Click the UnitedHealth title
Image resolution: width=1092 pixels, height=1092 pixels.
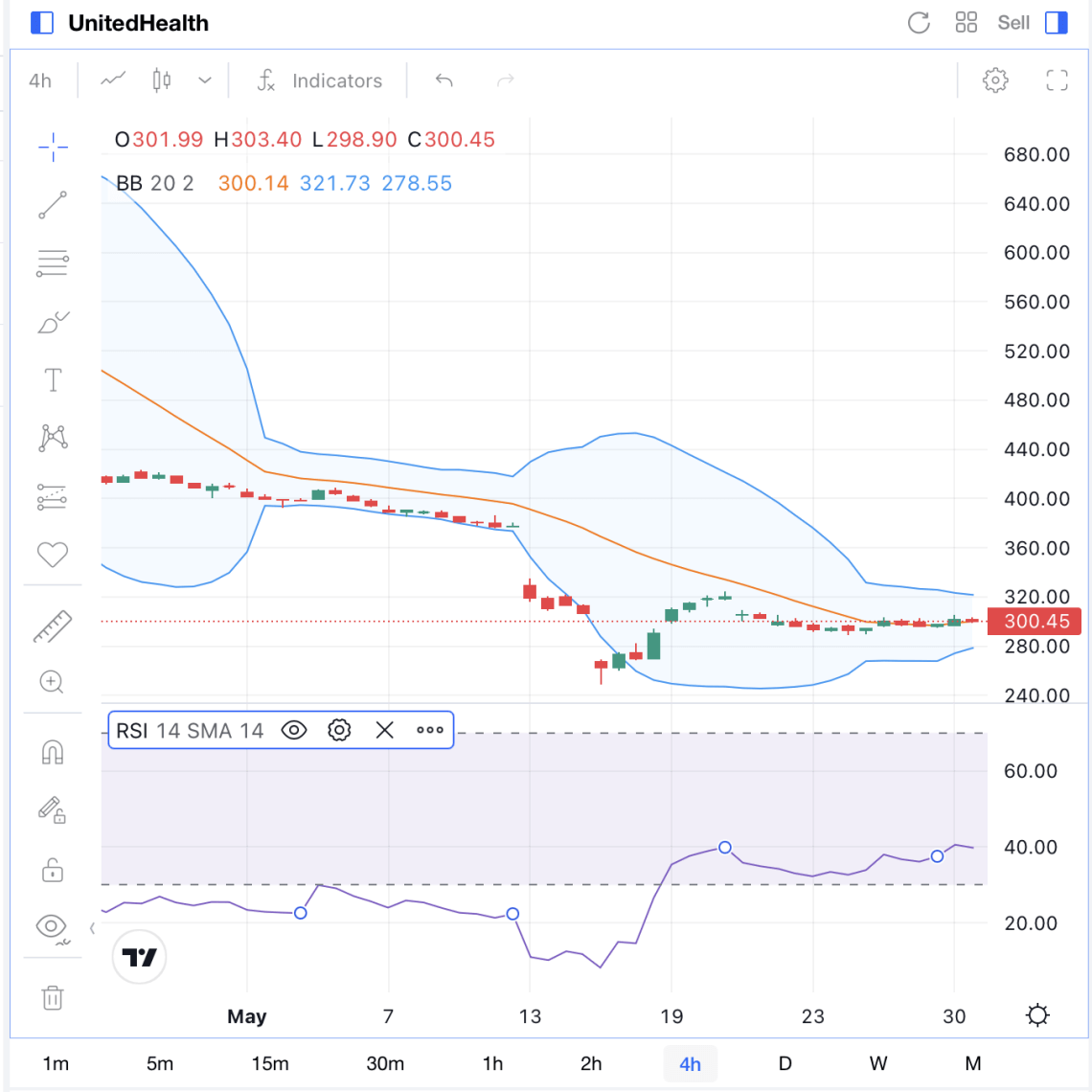(139, 23)
